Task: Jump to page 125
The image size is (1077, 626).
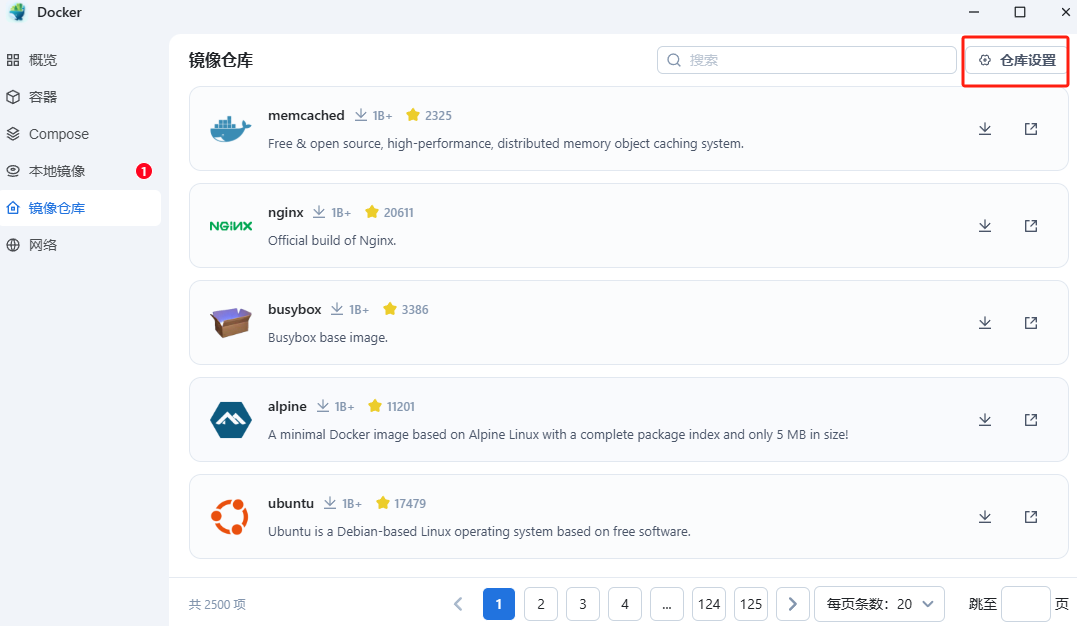Action: 751,604
